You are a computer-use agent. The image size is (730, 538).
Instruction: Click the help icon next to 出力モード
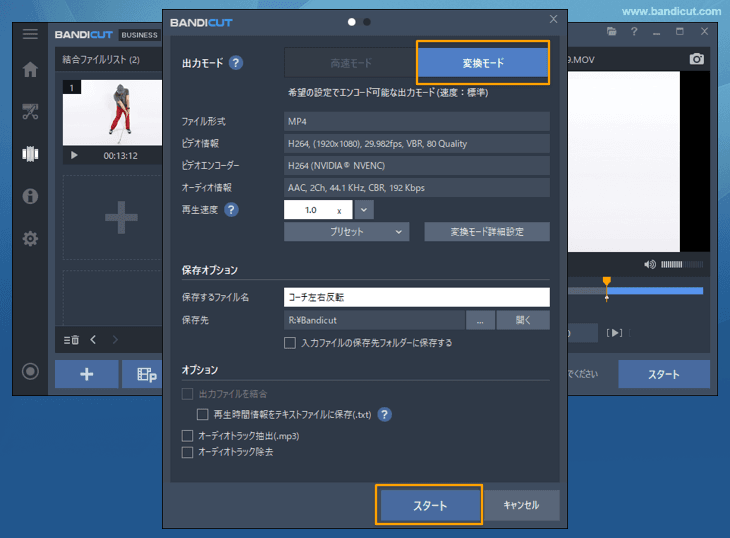(235, 63)
